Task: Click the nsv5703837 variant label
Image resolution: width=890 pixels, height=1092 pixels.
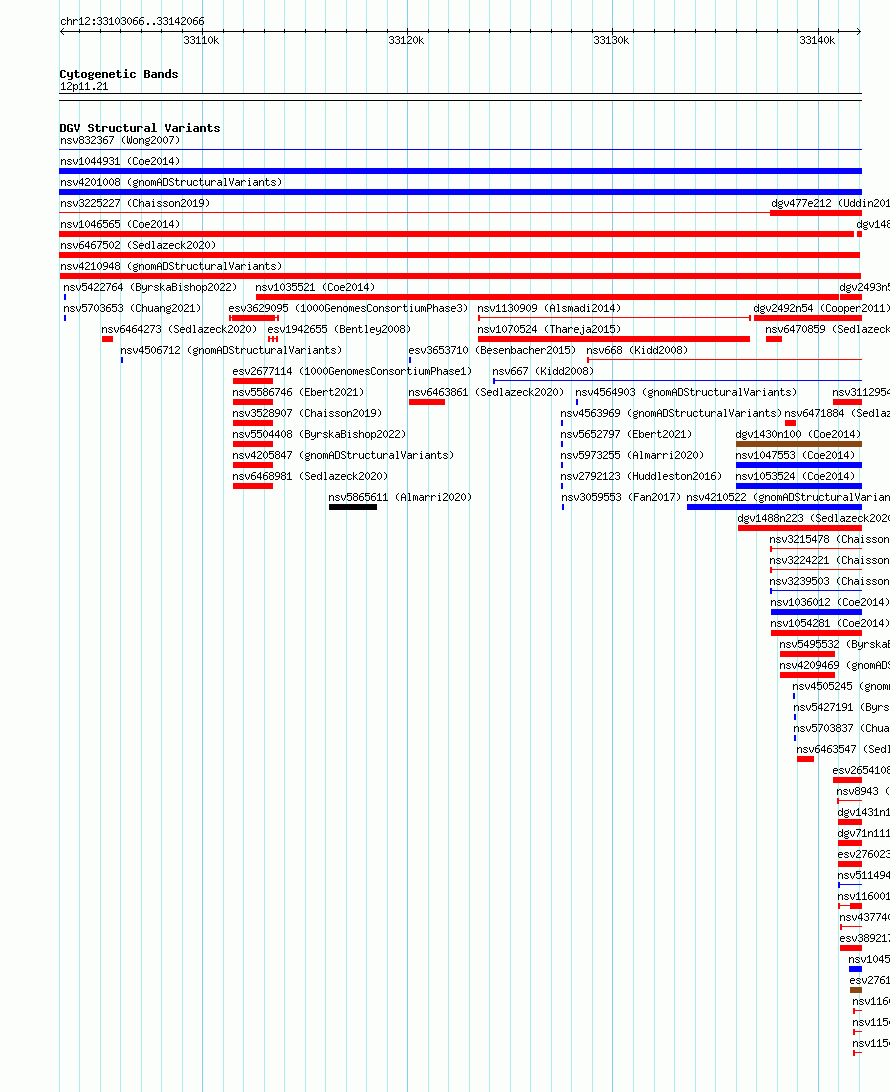Action: (x=841, y=728)
